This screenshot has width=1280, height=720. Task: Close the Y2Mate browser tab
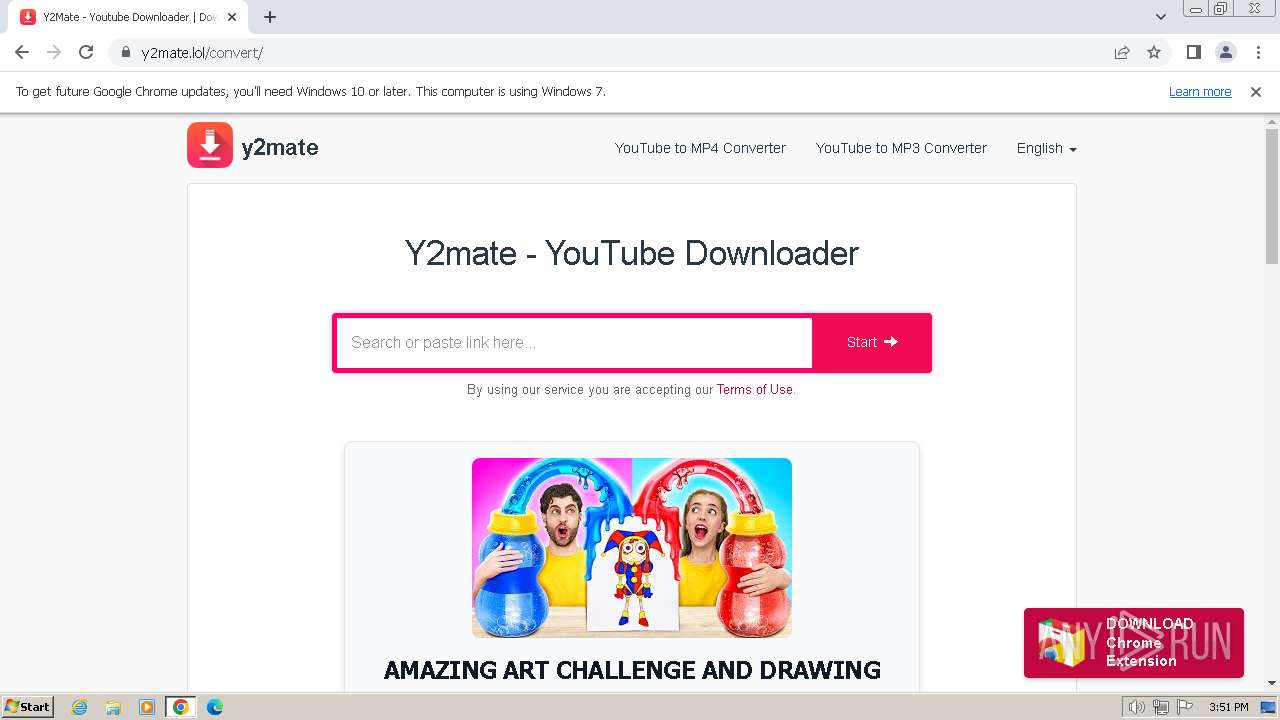click(232, 17)
